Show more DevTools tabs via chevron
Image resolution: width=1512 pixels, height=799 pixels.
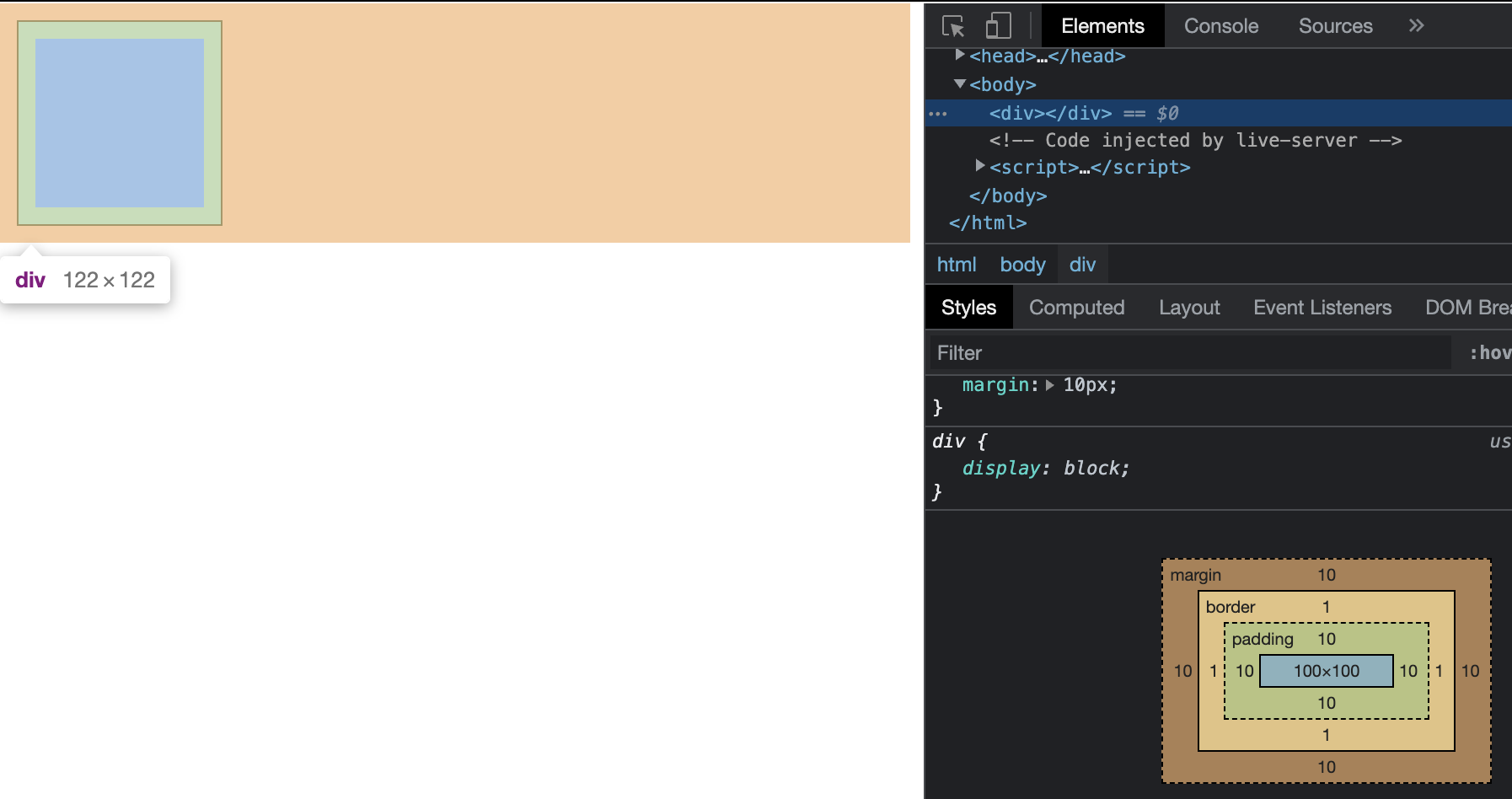(x=1417, y=26)
